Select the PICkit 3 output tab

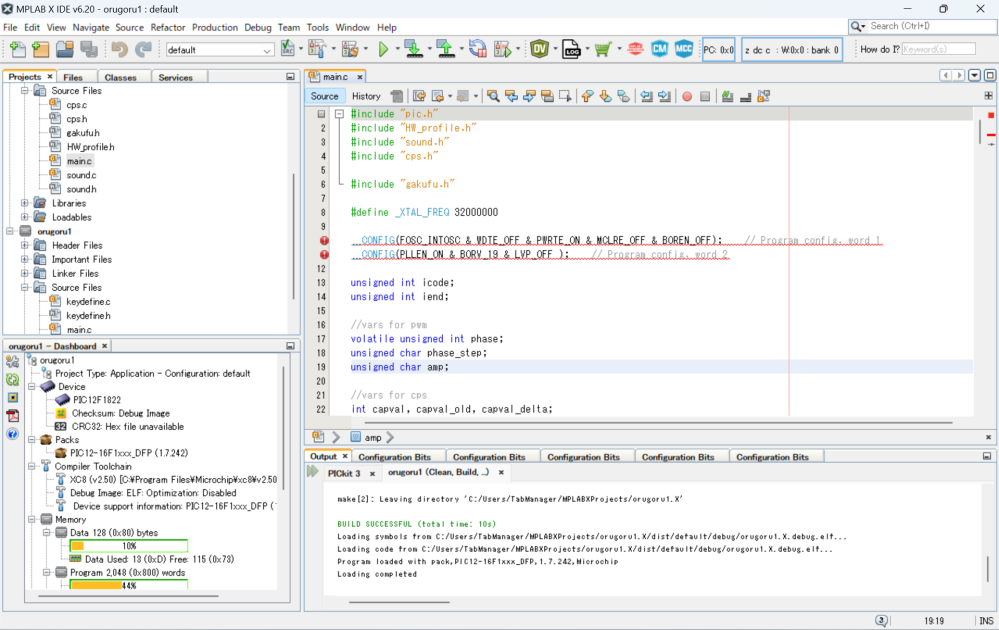344,473
